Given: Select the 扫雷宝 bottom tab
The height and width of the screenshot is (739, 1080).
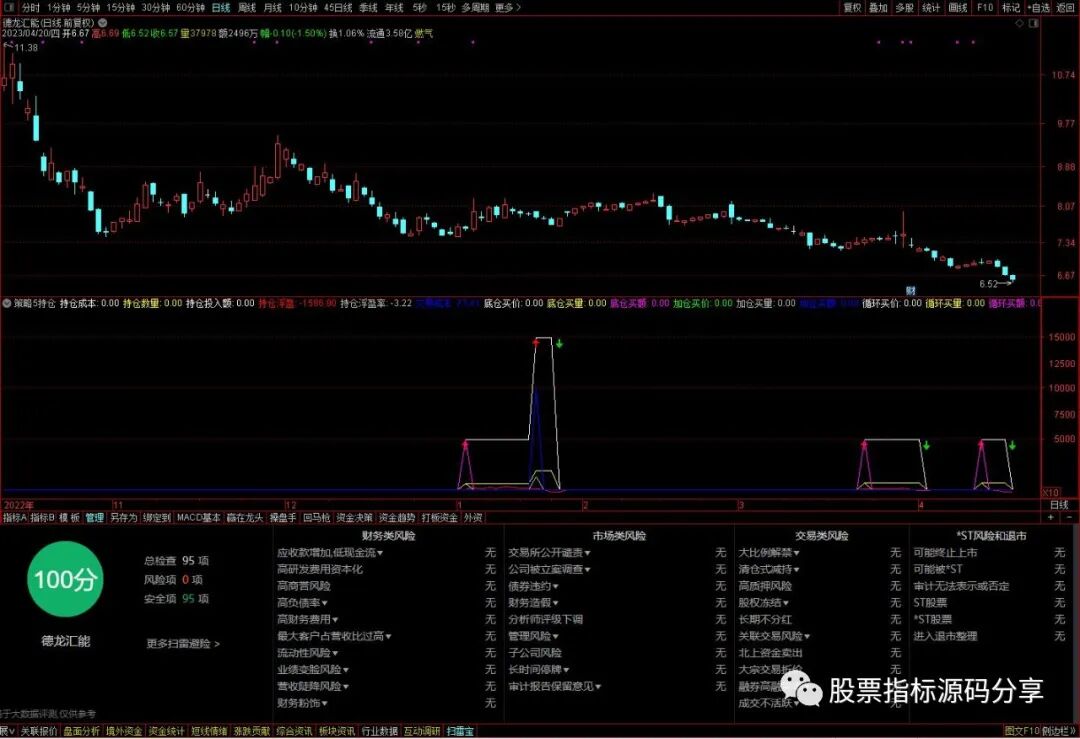Looking at the screenshot, I should pos(460,731).
